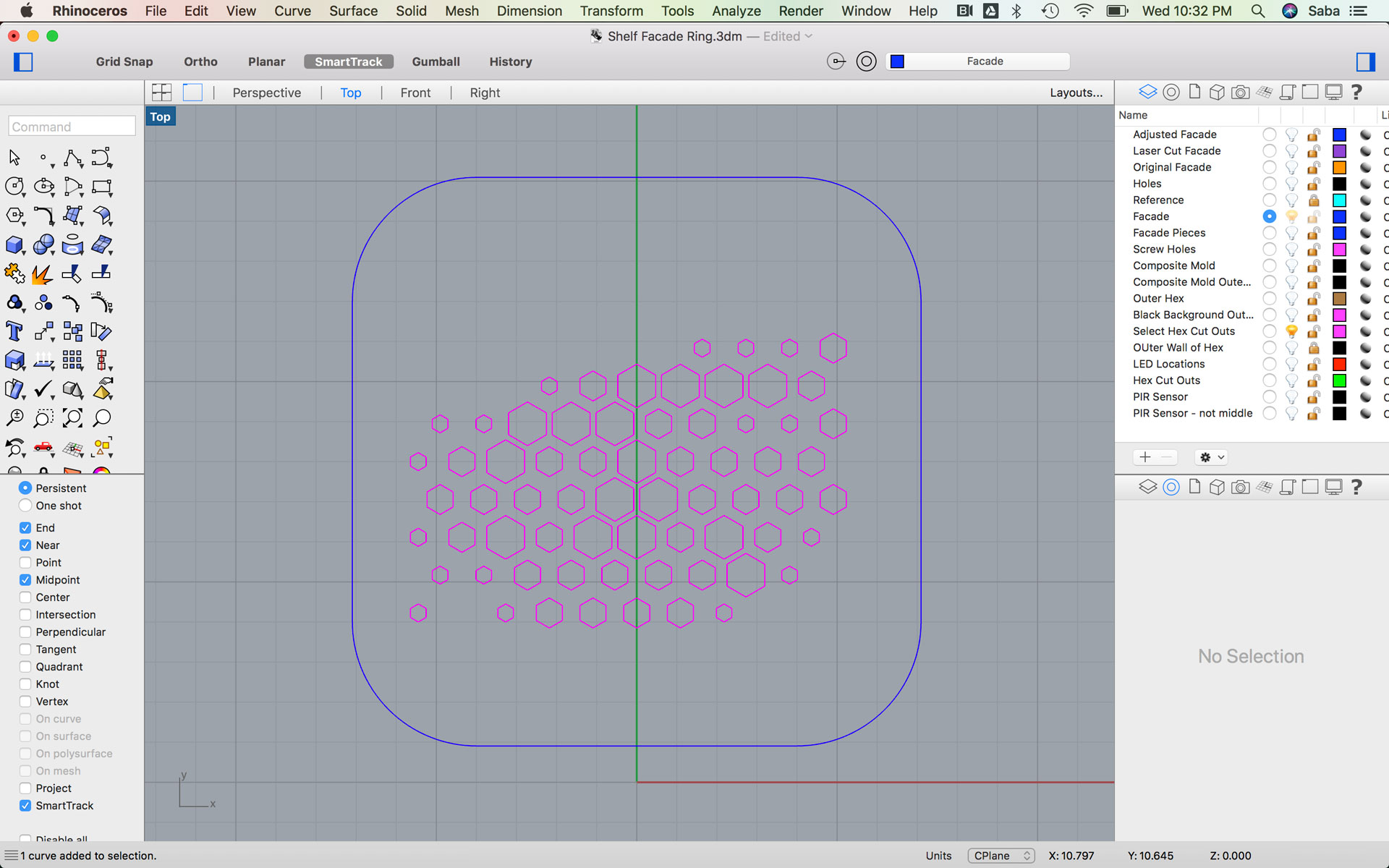
Task: Click the Polyline tool icon
Action: (x=72, y=158)
